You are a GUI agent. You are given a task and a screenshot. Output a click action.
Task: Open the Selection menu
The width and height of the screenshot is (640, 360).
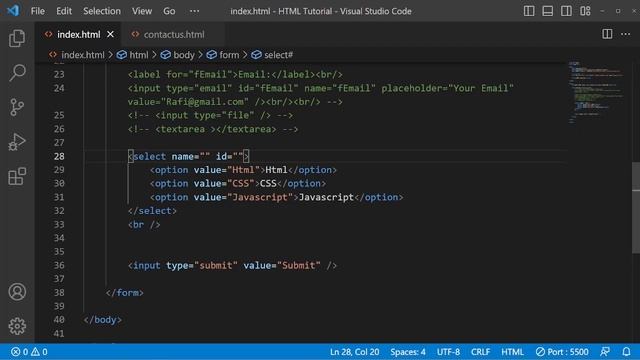tap(102, 11)
